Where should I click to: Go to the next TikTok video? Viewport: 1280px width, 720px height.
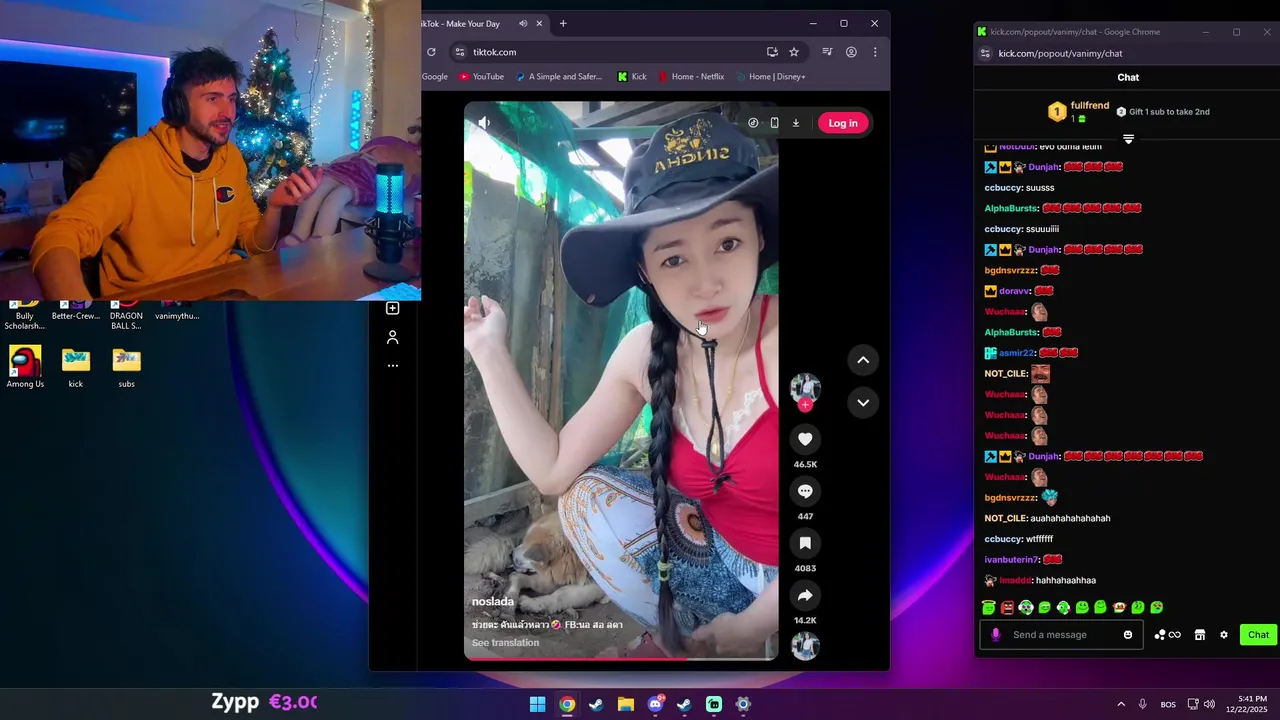863,402
